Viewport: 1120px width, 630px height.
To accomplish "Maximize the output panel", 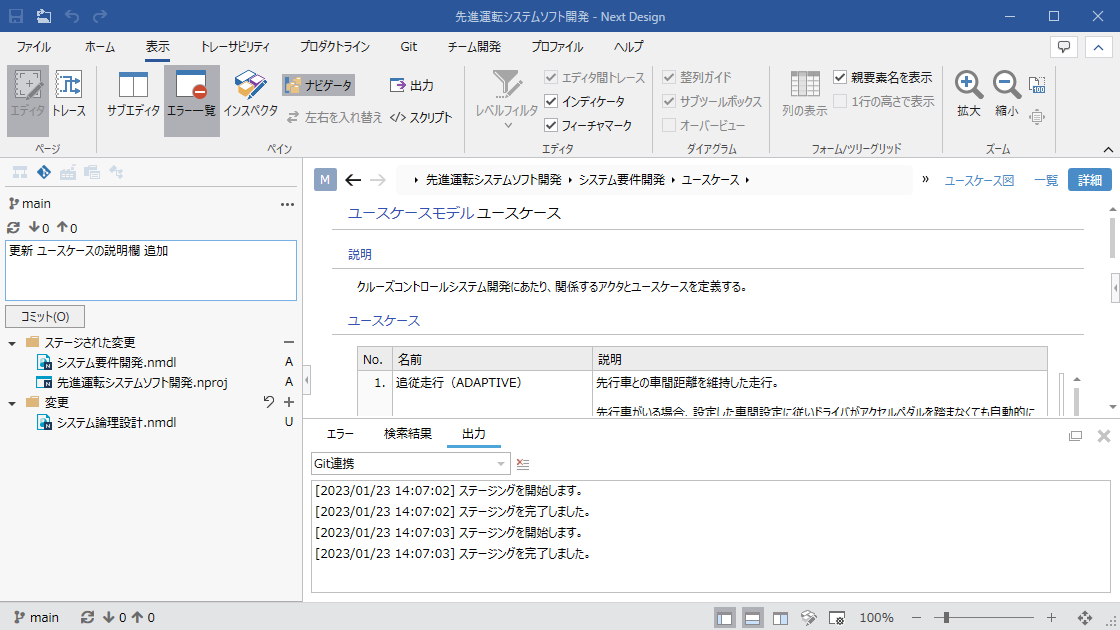I will [x=1075, y=436].
